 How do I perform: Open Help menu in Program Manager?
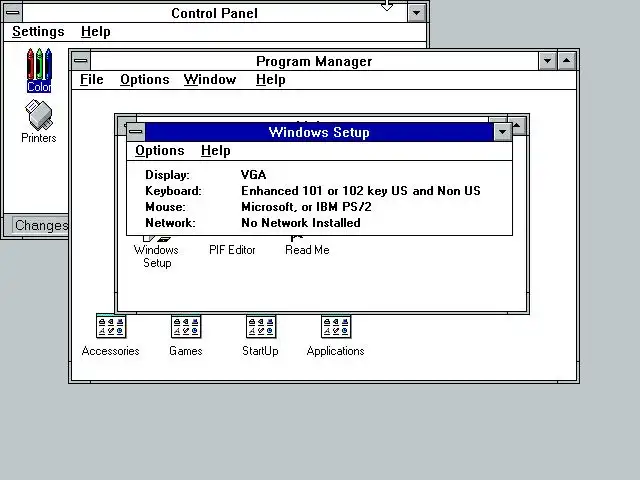tap(271, 80)
